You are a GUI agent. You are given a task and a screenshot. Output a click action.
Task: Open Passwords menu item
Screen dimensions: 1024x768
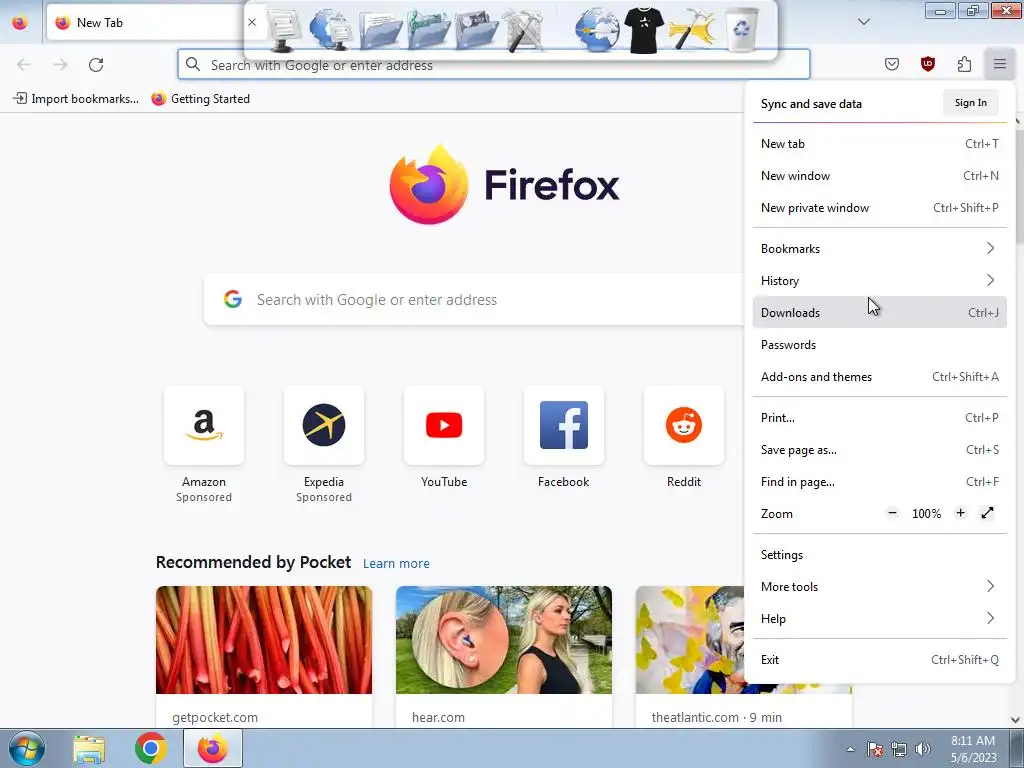(x=880, y=345)
